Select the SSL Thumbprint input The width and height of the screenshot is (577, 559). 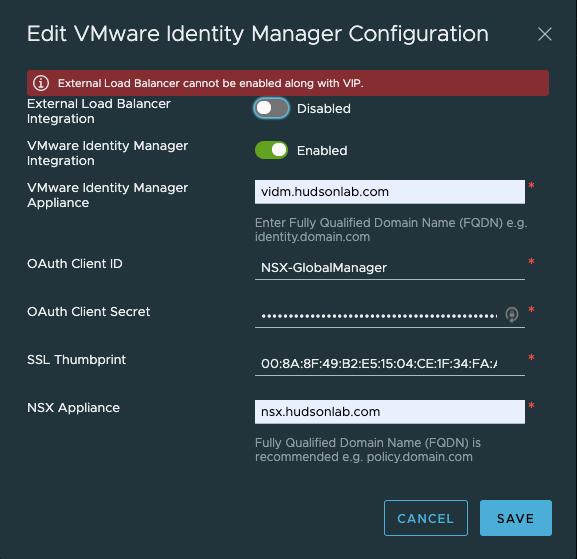[x=390, y=364]
